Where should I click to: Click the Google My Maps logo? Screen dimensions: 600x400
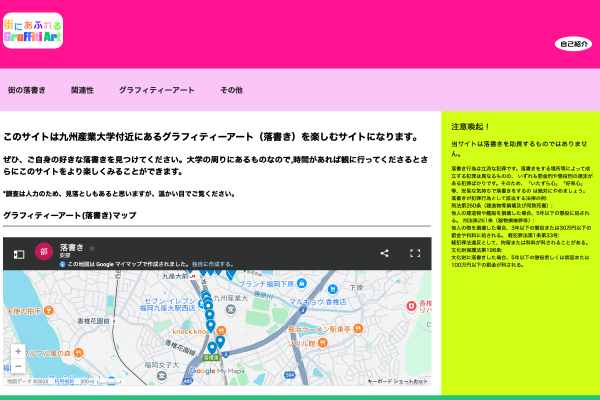217,371
